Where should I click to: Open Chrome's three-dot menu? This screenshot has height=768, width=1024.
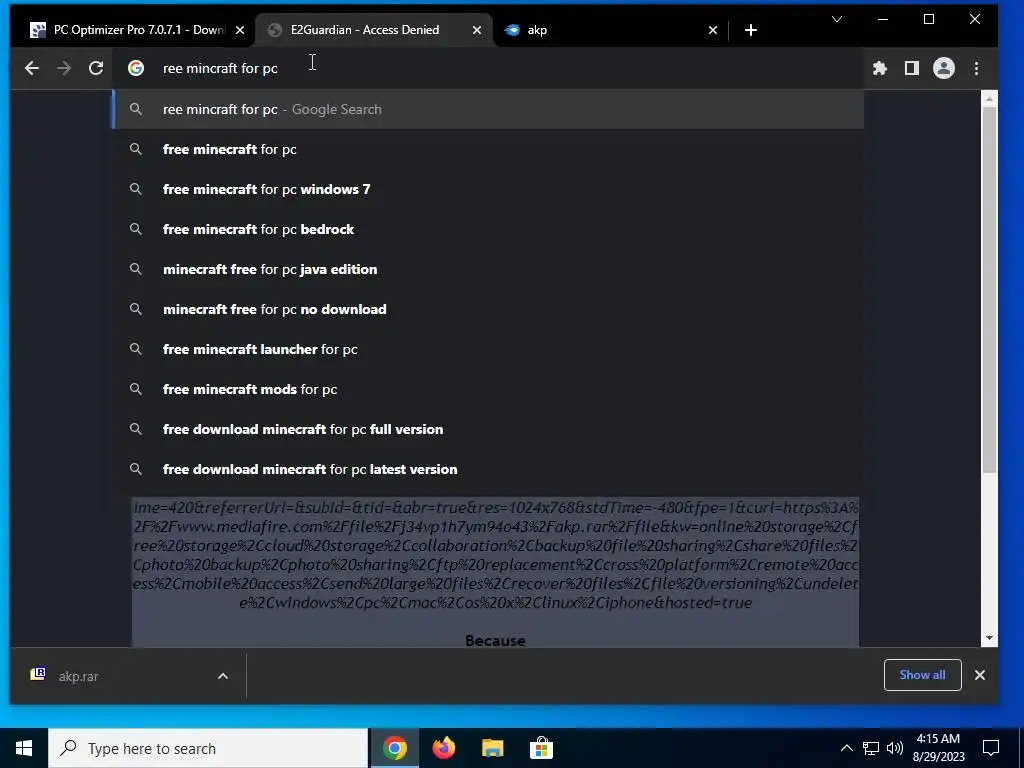tap(976, 68)
